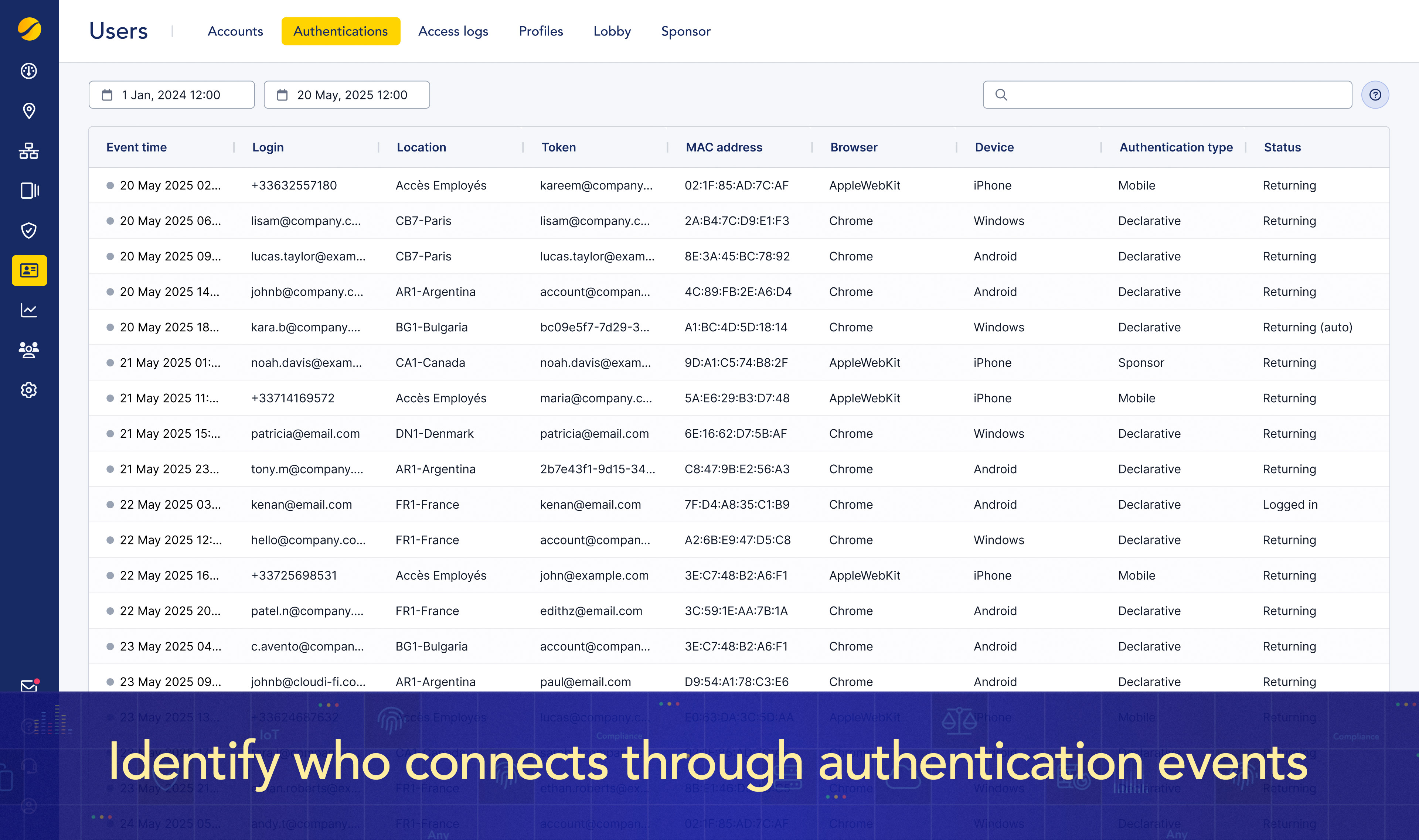Switch to the Profiles tab
1419x840 pixels.
click(x=541, y=31)
